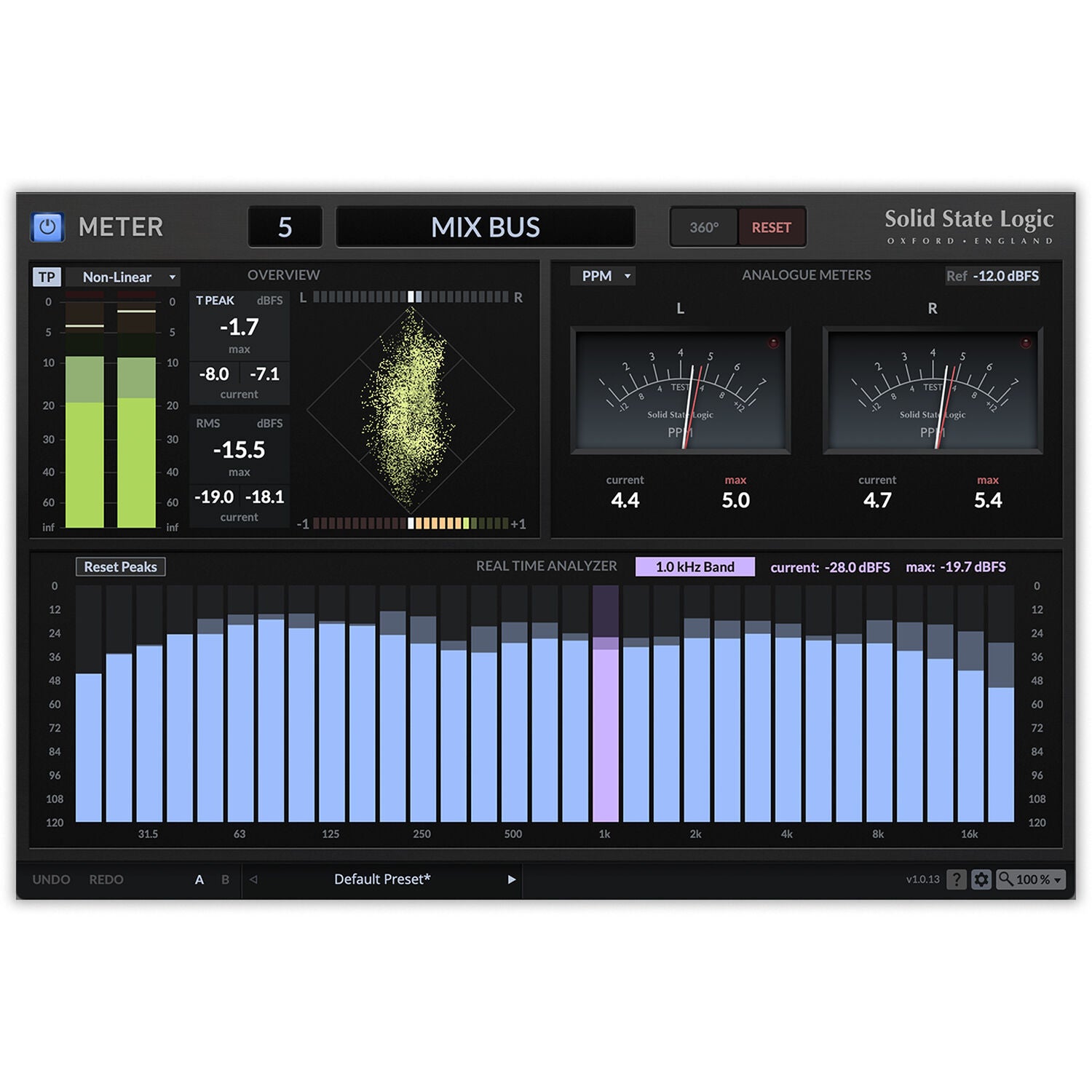This screenshot has height=1092, width=1092.
Task: Click the left PPM meter clip LED
Action: [x=774, y=343]
